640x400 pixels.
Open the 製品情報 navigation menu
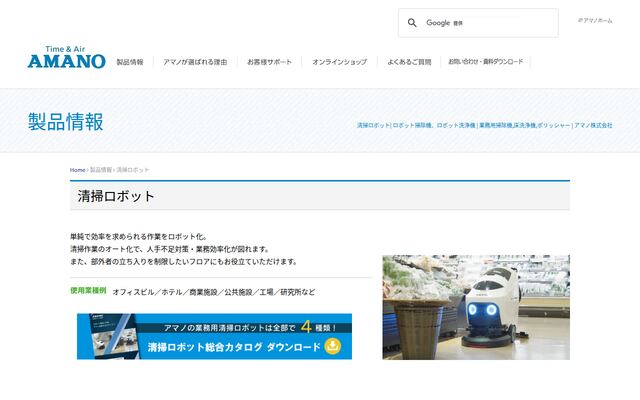130,62
